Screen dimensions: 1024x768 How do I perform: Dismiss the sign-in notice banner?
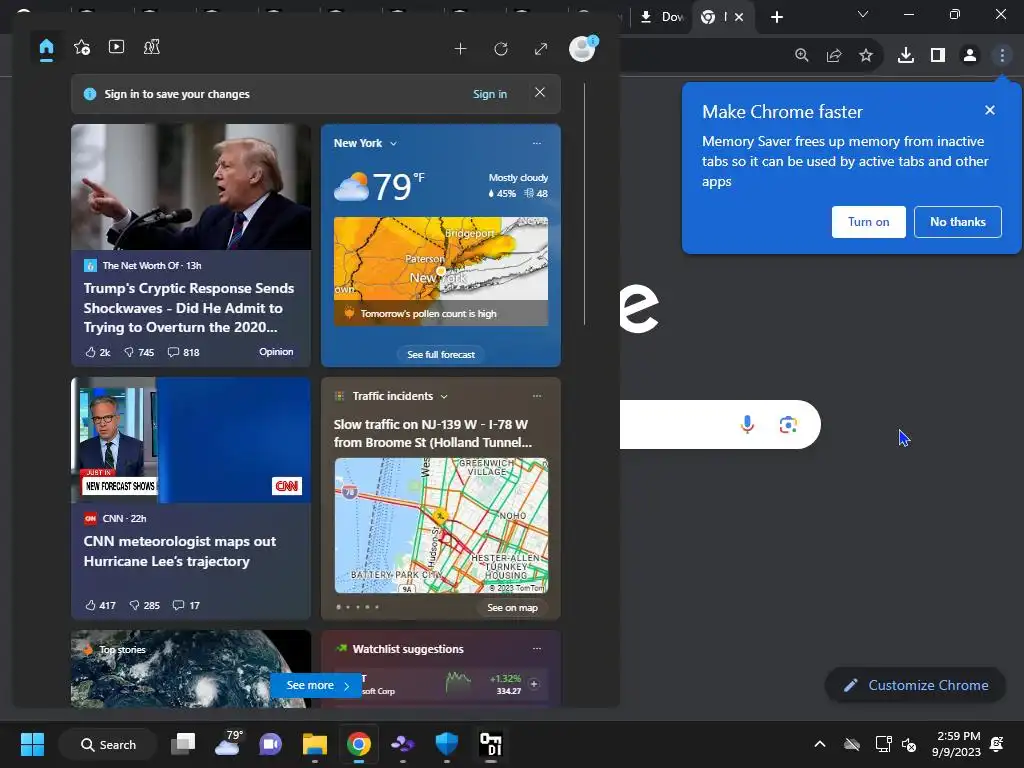(x=539, y=93)
